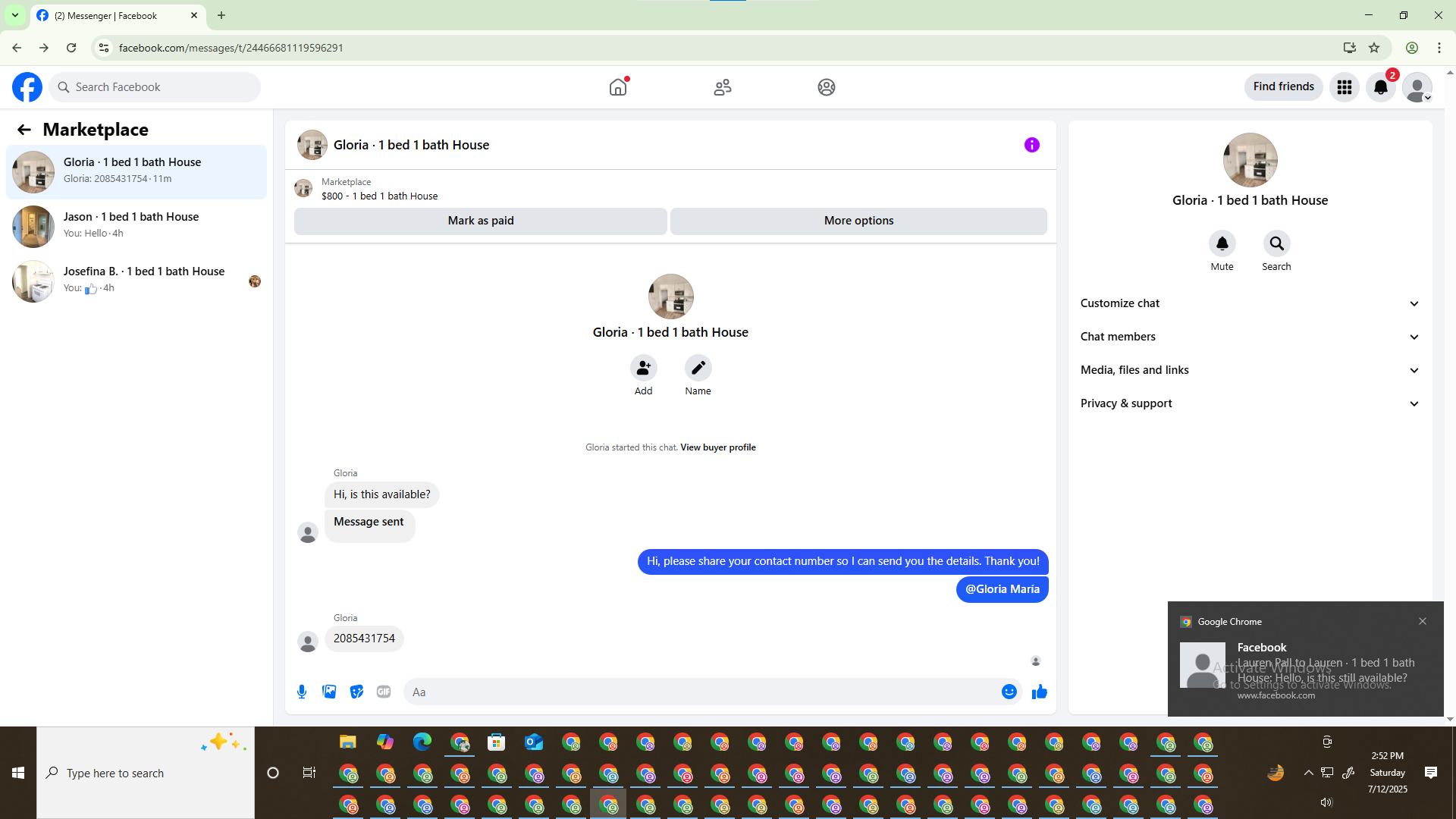Open Jason 1 bed 1 bath conversation
The width and height of the screenshot is (1456, 819).
pos(136,226)
